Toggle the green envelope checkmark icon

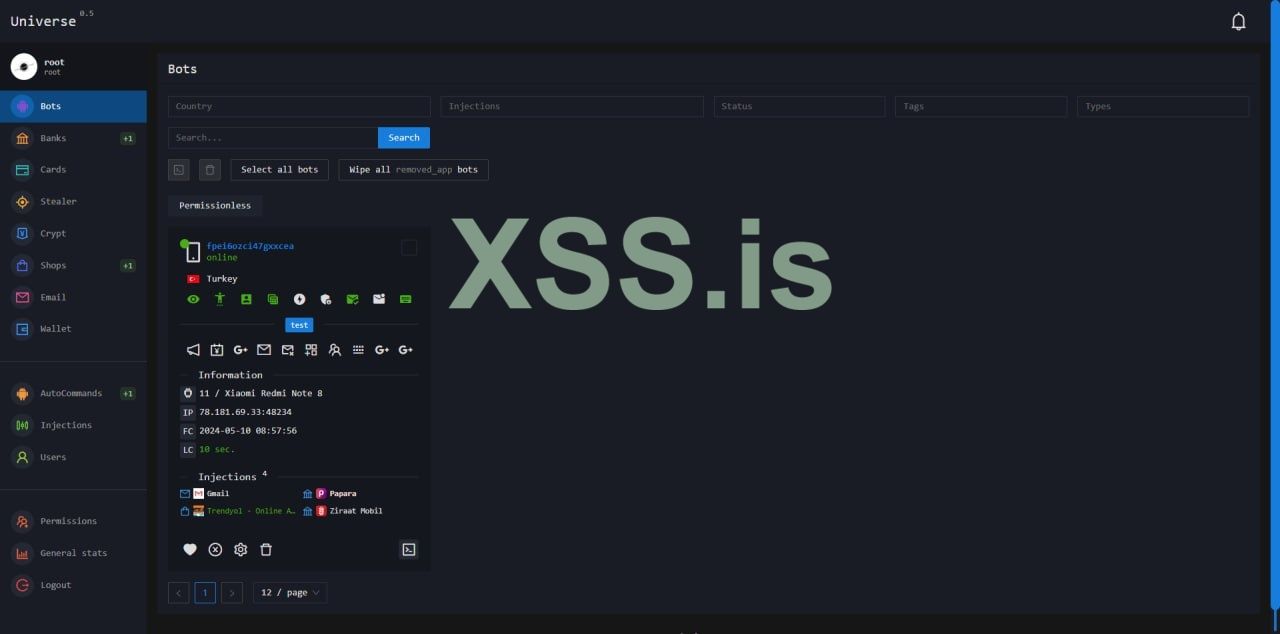point(352,299)
